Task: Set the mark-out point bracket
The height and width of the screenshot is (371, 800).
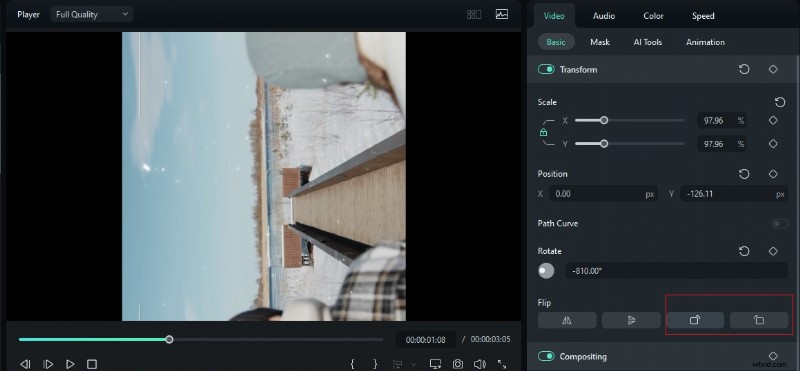Action: click(375, 364)
